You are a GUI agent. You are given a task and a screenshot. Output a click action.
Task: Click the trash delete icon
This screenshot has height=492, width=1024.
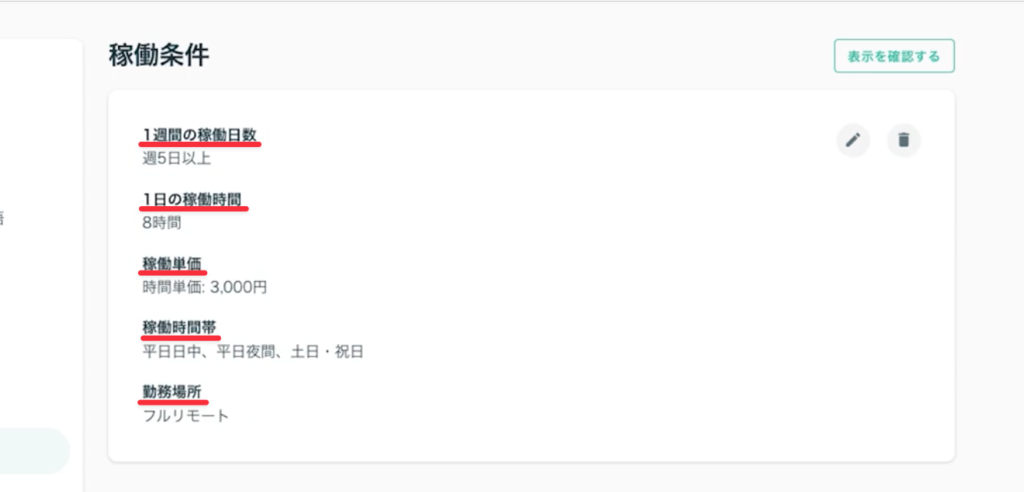(904, 140)
